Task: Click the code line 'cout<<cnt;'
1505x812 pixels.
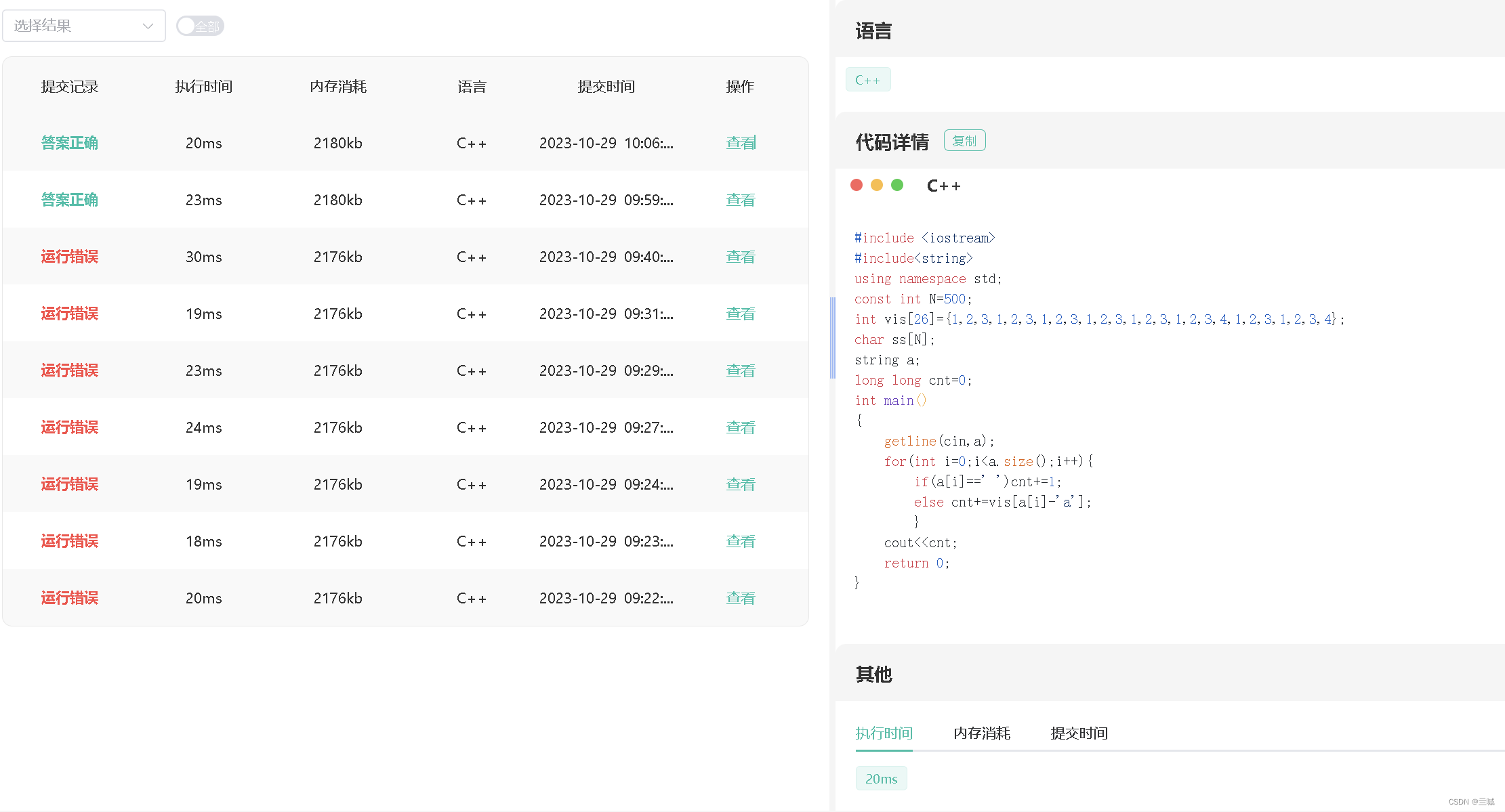Action: click(920, 542)
